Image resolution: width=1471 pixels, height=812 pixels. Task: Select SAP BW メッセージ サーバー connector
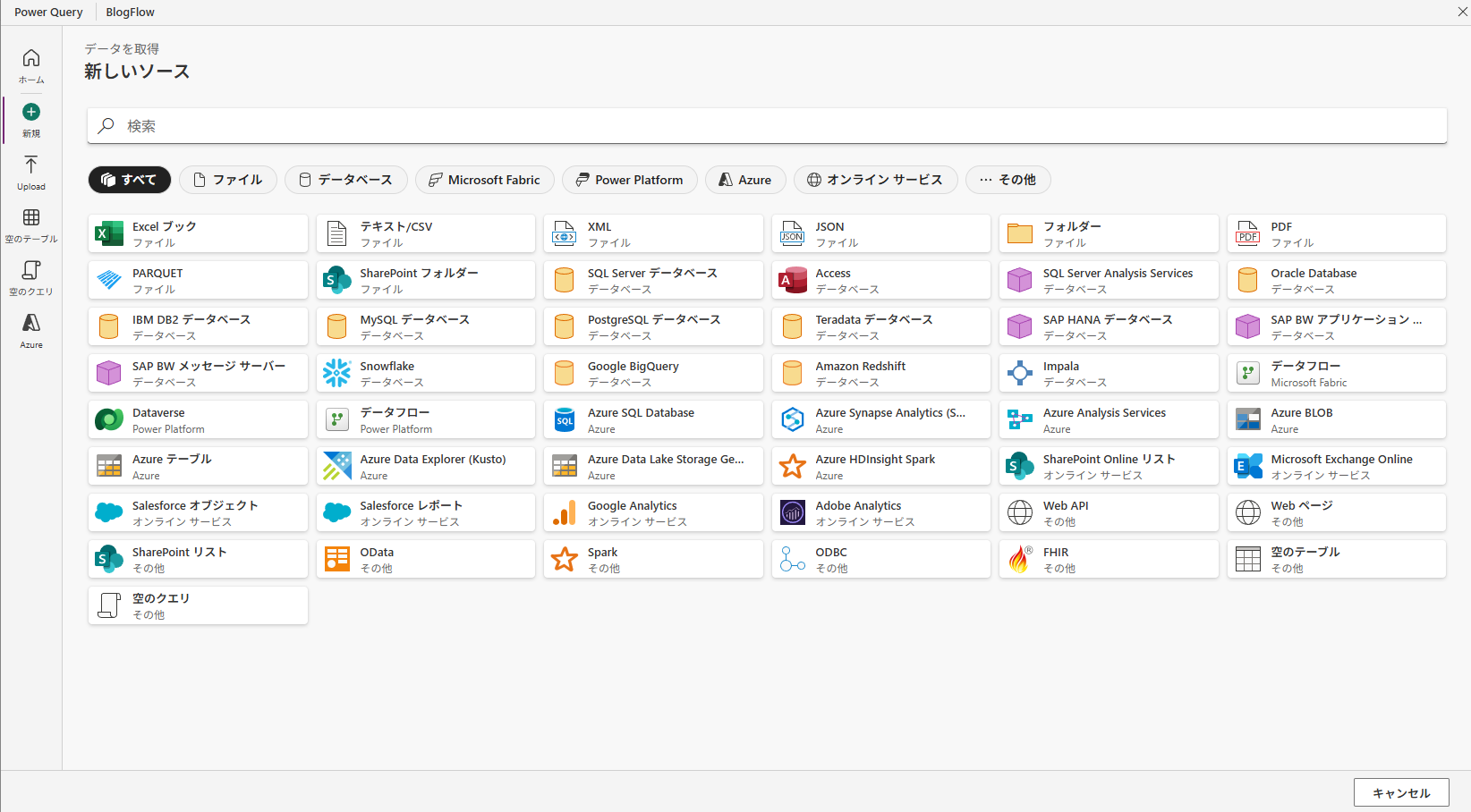(198, 374)
